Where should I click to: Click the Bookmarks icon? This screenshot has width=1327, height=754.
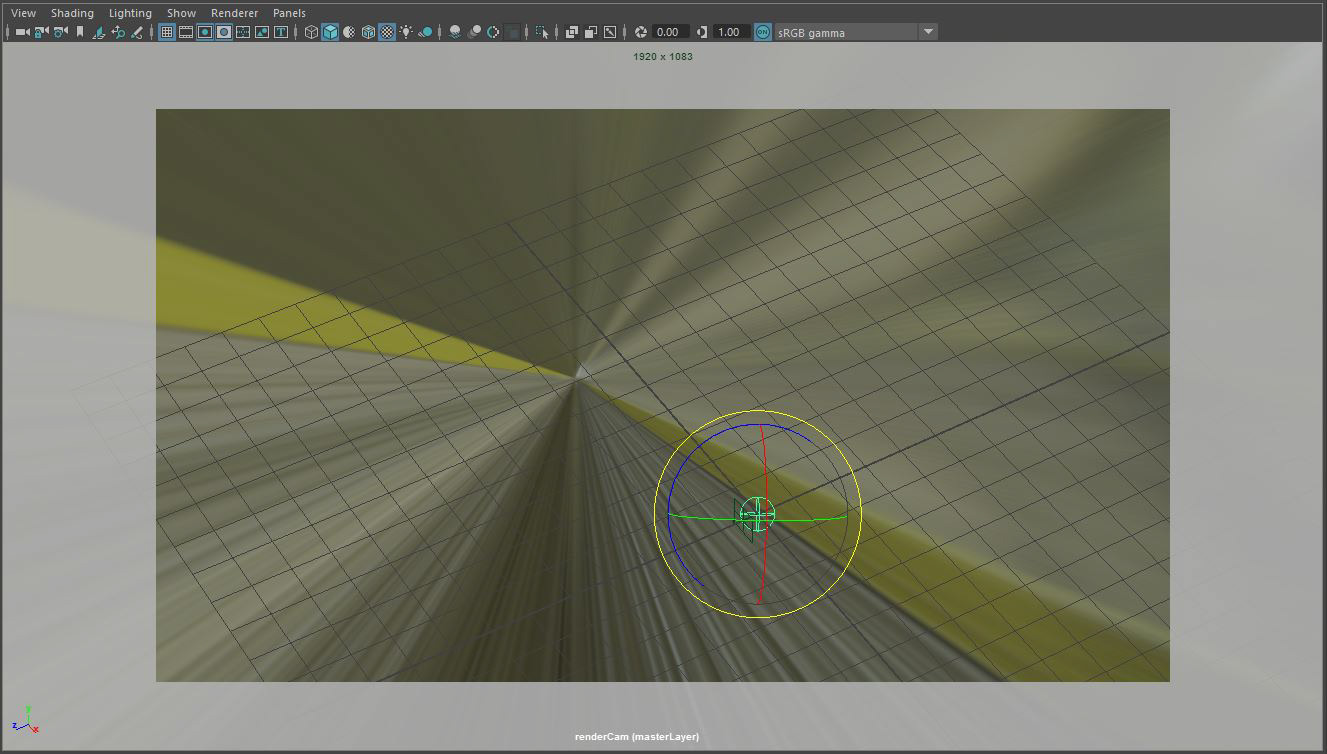[x=80, y=32]
